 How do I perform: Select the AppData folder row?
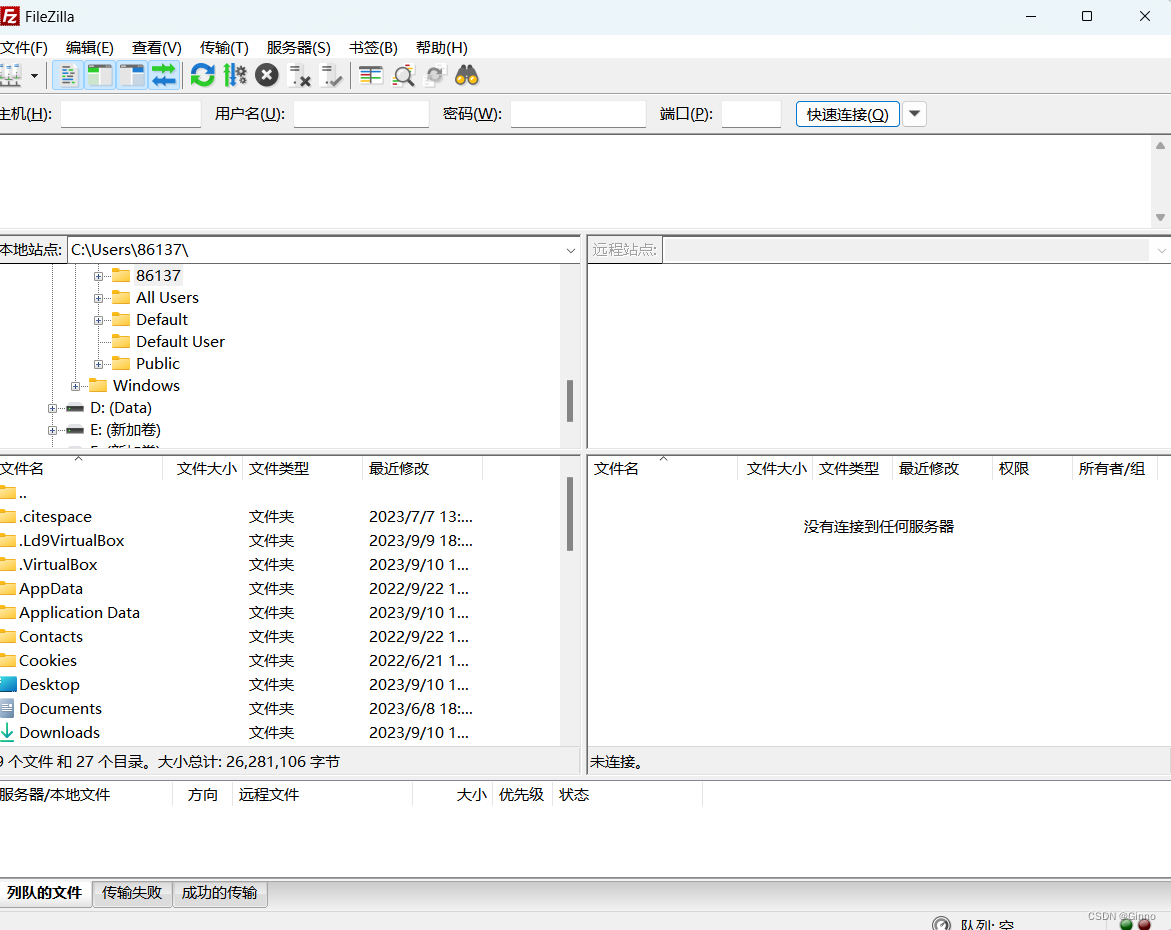[x=279, y=589]
